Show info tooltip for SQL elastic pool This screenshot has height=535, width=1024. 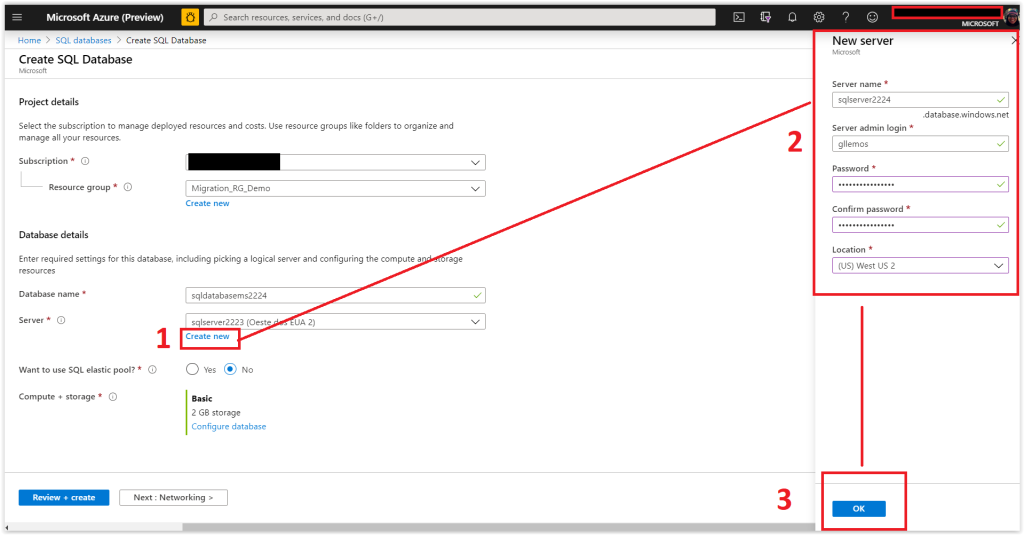click(x=152, y=370)
